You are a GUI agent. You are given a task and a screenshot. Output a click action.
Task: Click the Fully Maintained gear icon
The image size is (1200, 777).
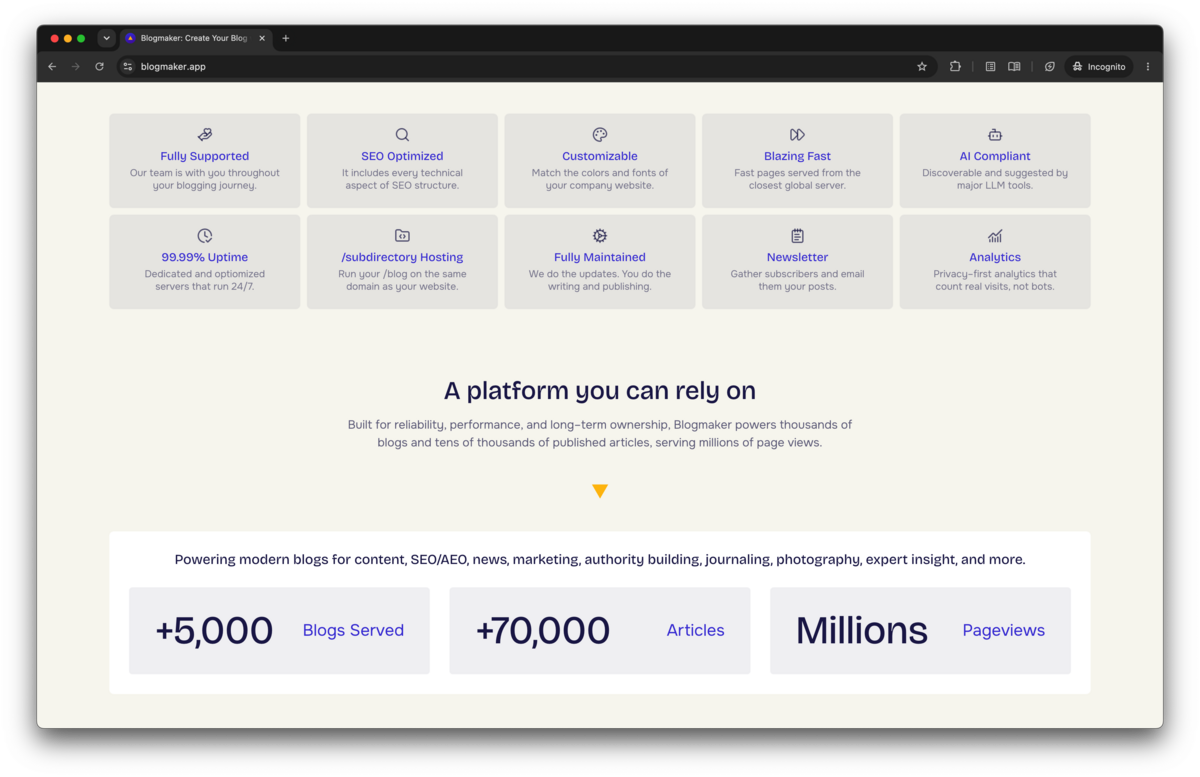coord(600,236)
